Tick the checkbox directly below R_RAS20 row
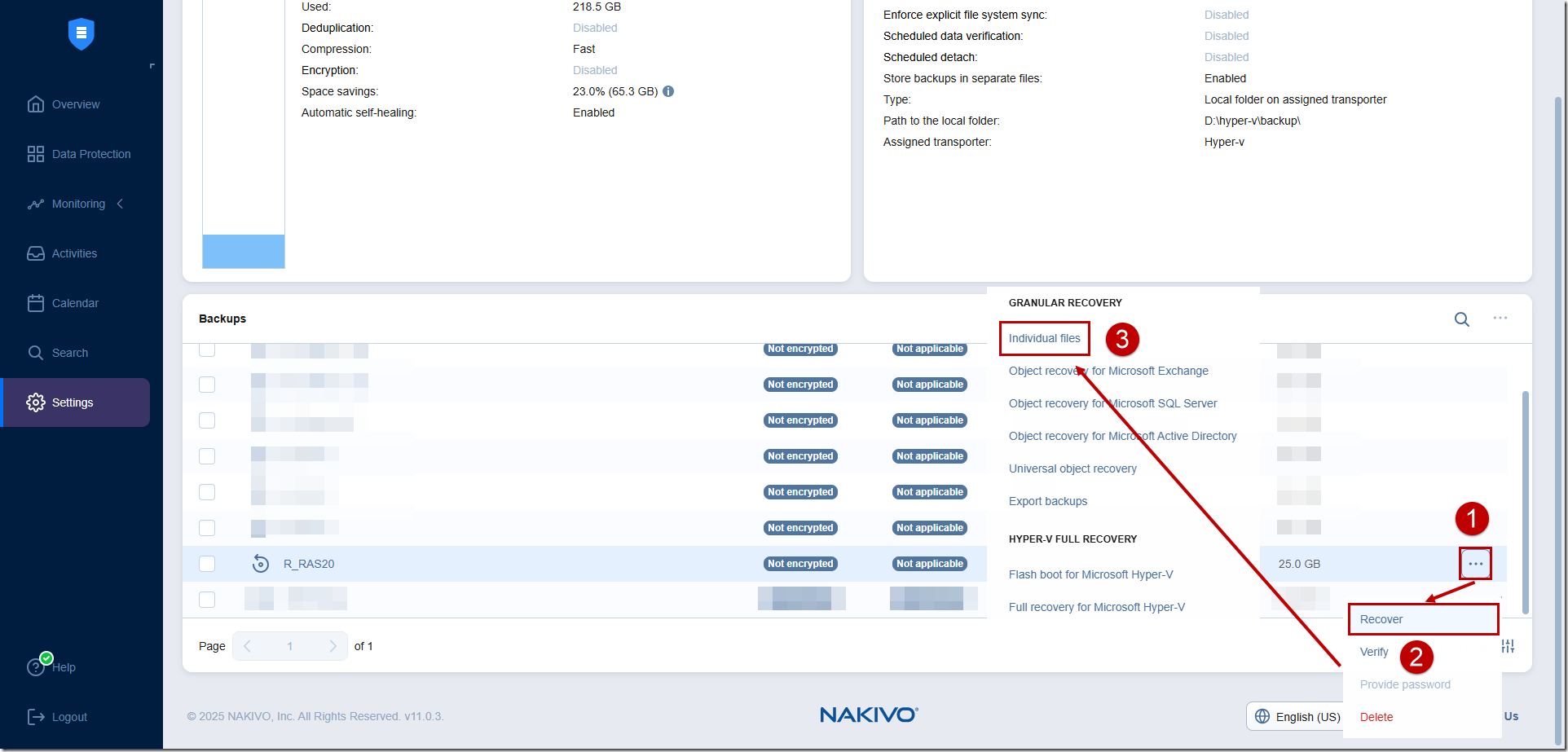1568x752 pixels. point(207,600)
